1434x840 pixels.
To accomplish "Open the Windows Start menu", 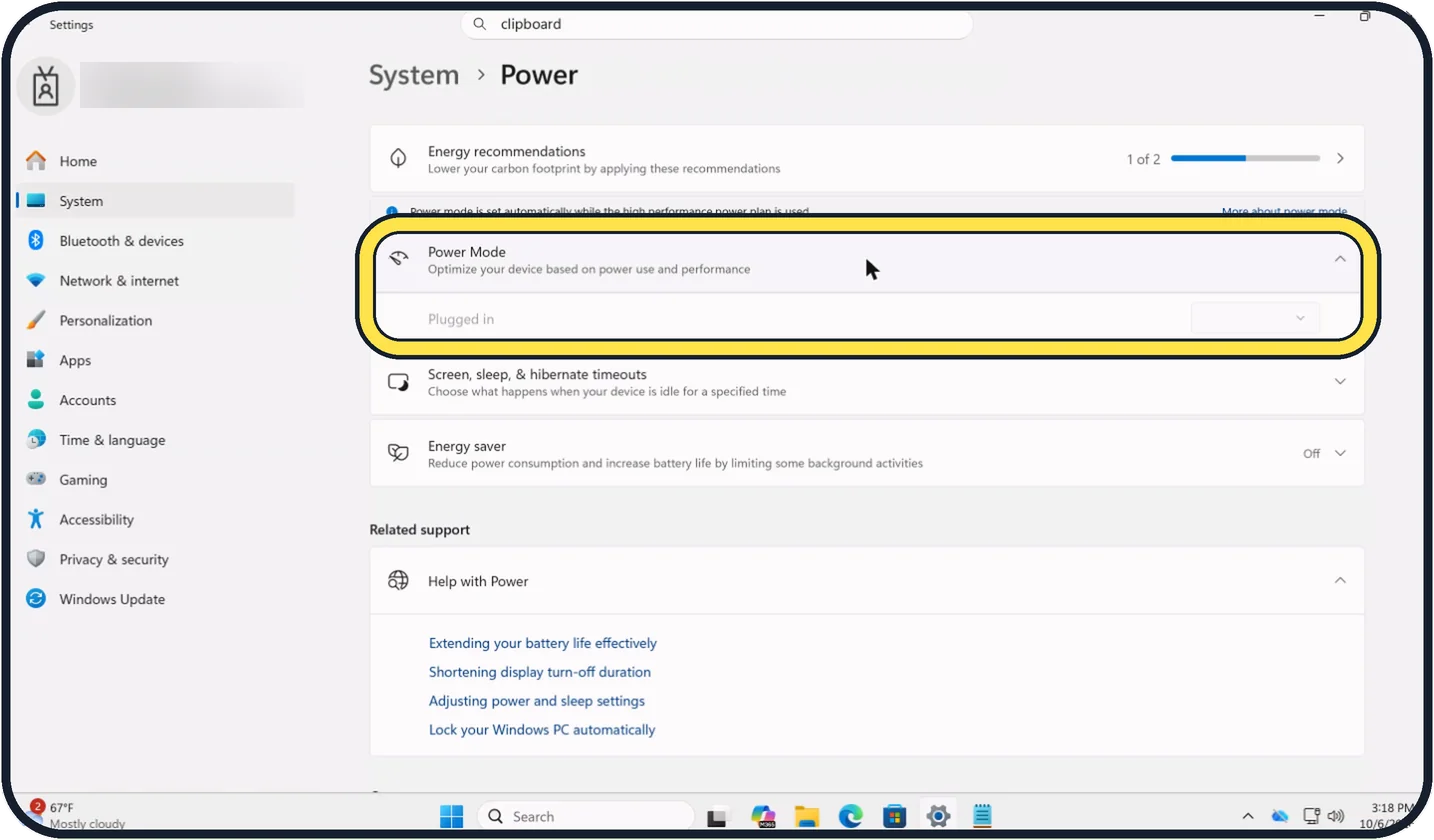I will (x=452, y=816).
